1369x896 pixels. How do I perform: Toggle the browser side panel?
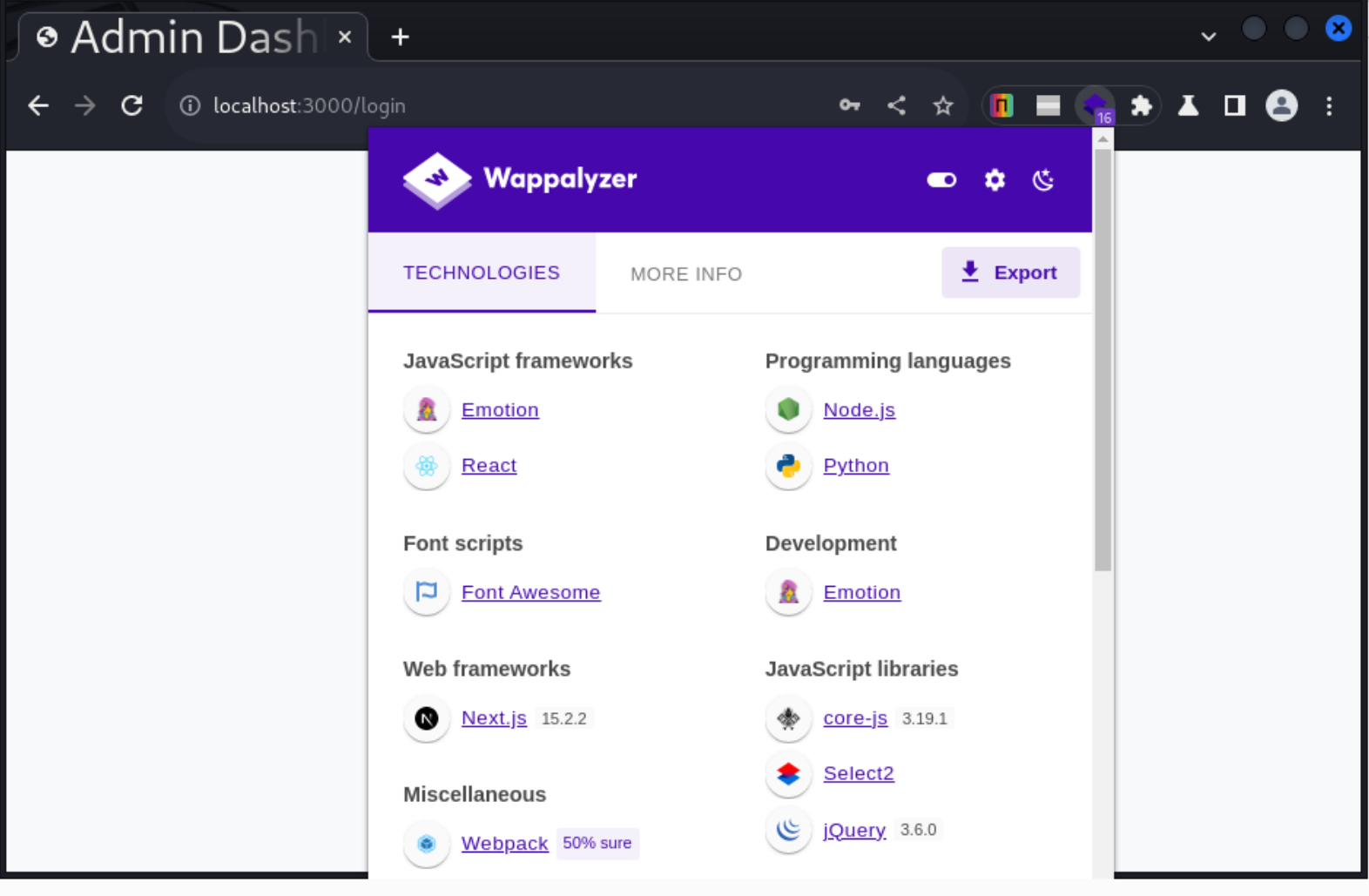1234,106
